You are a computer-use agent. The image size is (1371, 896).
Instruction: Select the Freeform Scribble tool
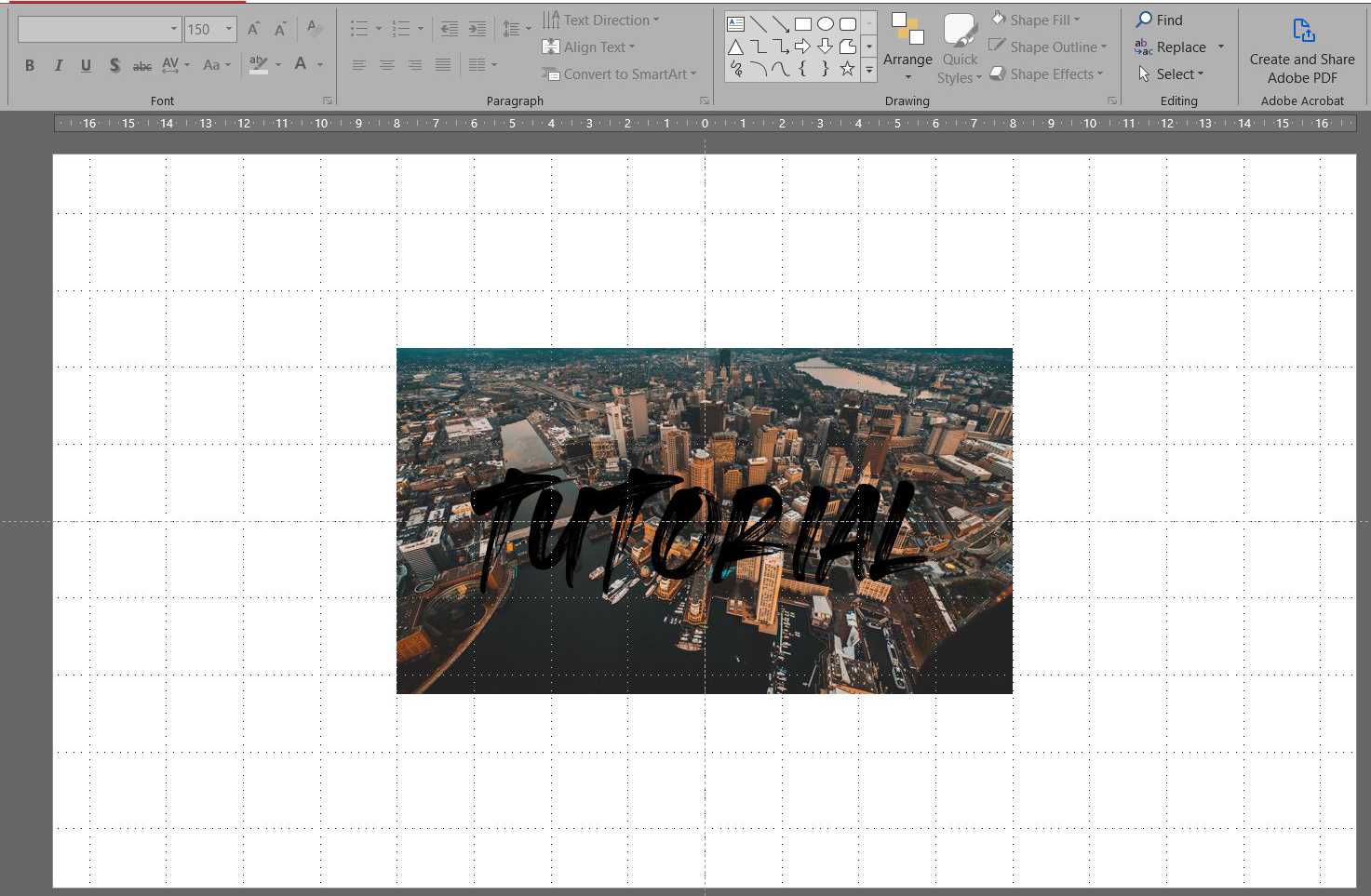(736, 69)
